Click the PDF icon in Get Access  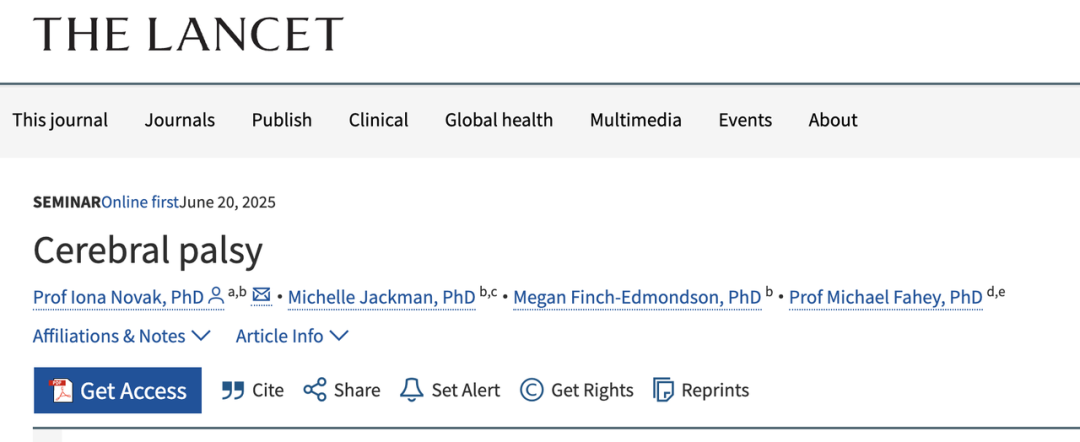[x=61, y=390]
